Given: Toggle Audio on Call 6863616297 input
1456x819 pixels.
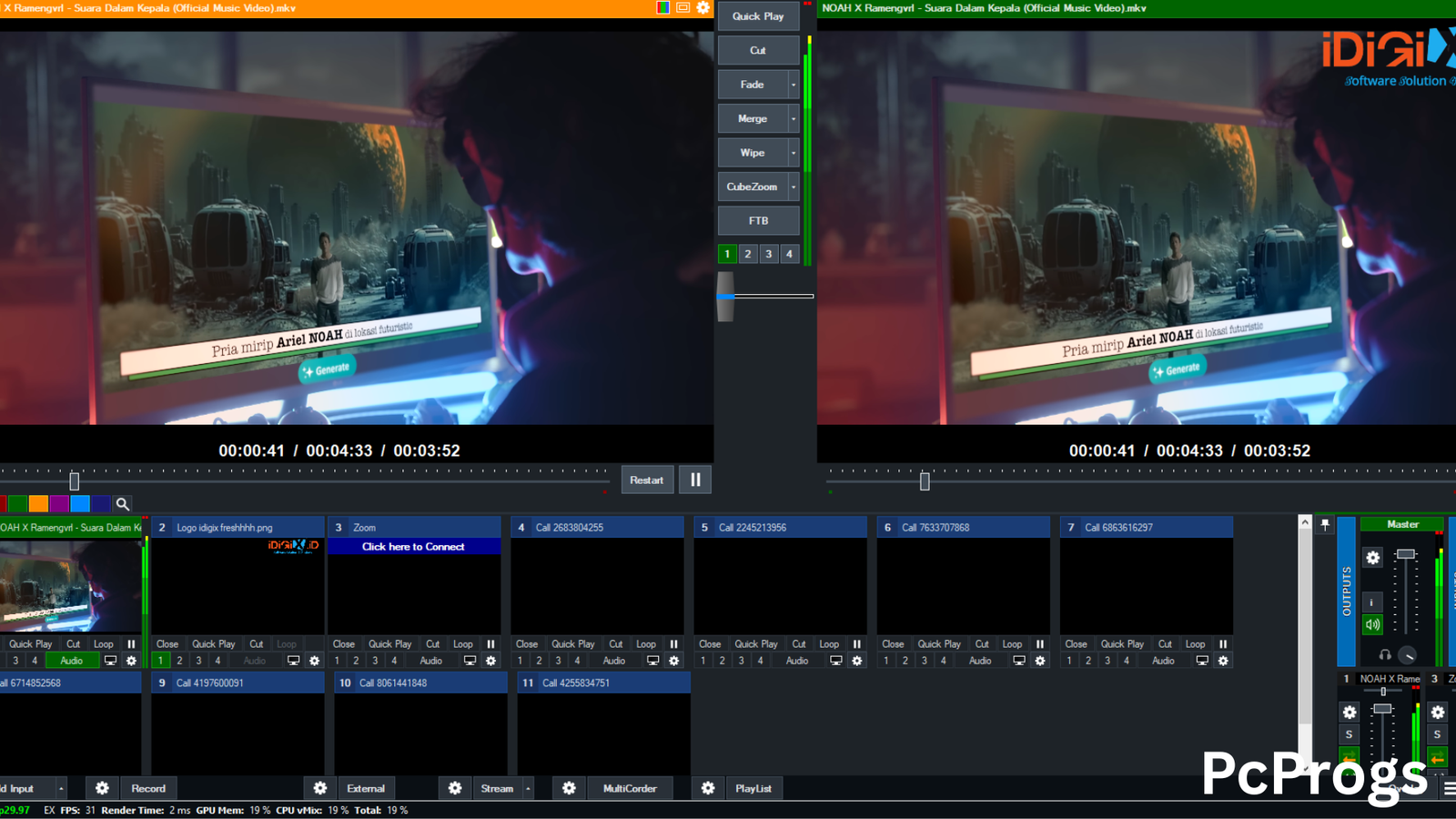Looking at the screenshot, I should [x=1163, y=661].
